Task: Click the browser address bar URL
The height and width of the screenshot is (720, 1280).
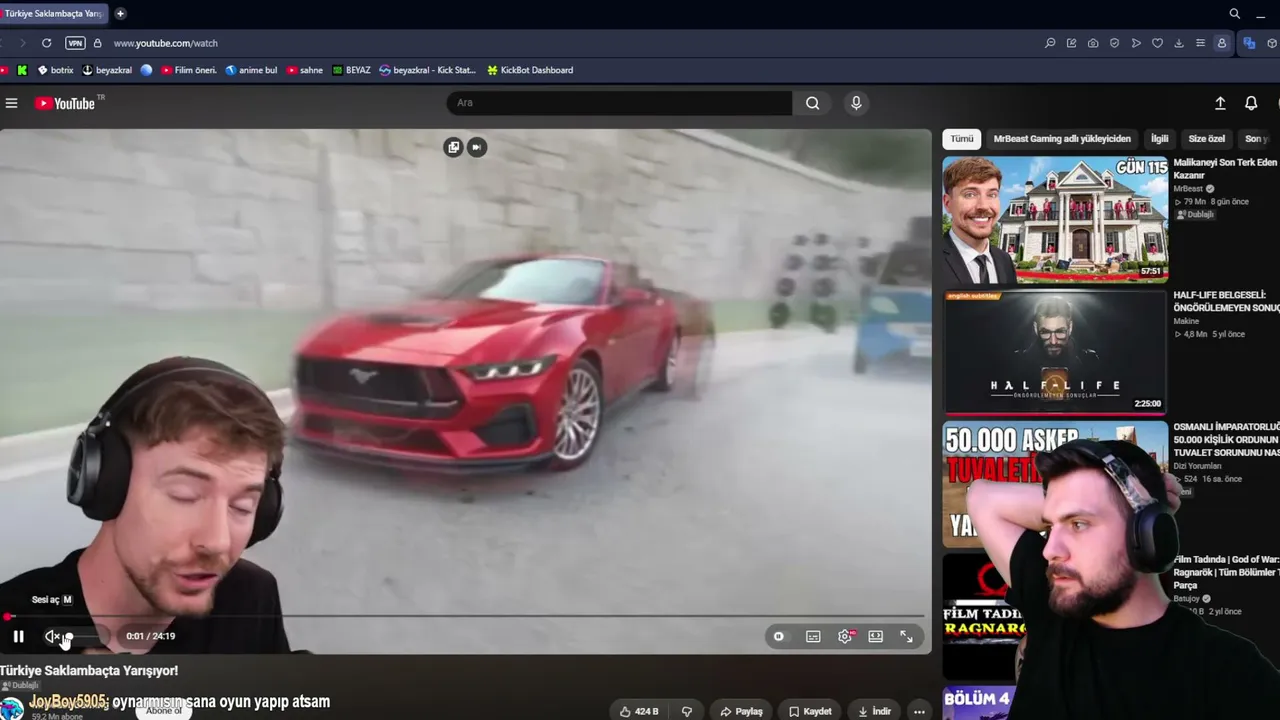Action: [x=166, y=43]
